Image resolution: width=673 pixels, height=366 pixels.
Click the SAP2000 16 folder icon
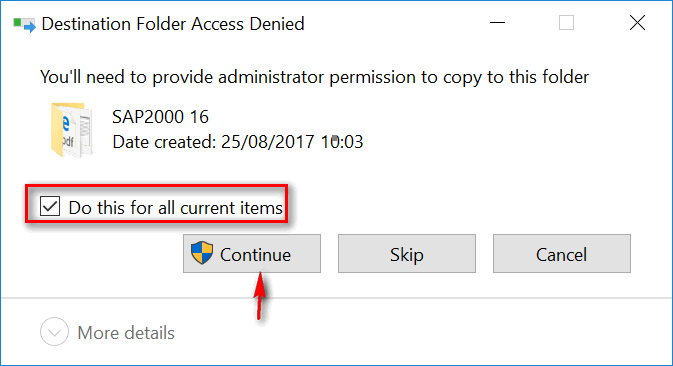coord(72,130)
